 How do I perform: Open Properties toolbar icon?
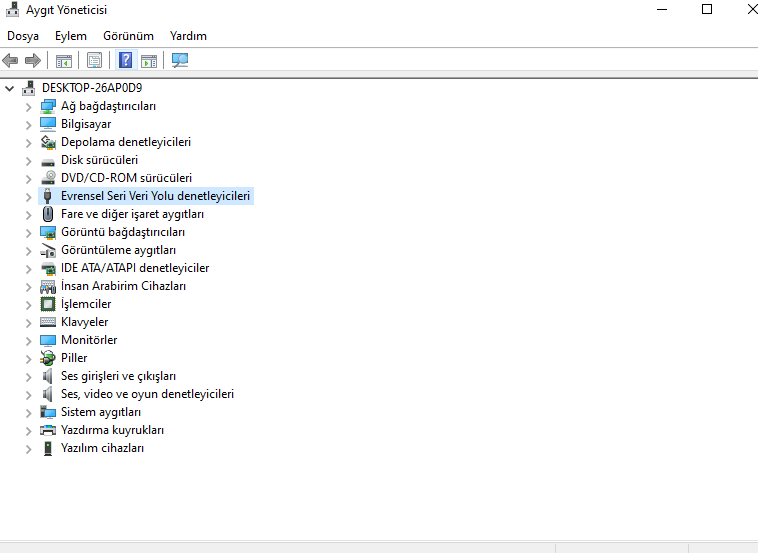tap(94, 60)
